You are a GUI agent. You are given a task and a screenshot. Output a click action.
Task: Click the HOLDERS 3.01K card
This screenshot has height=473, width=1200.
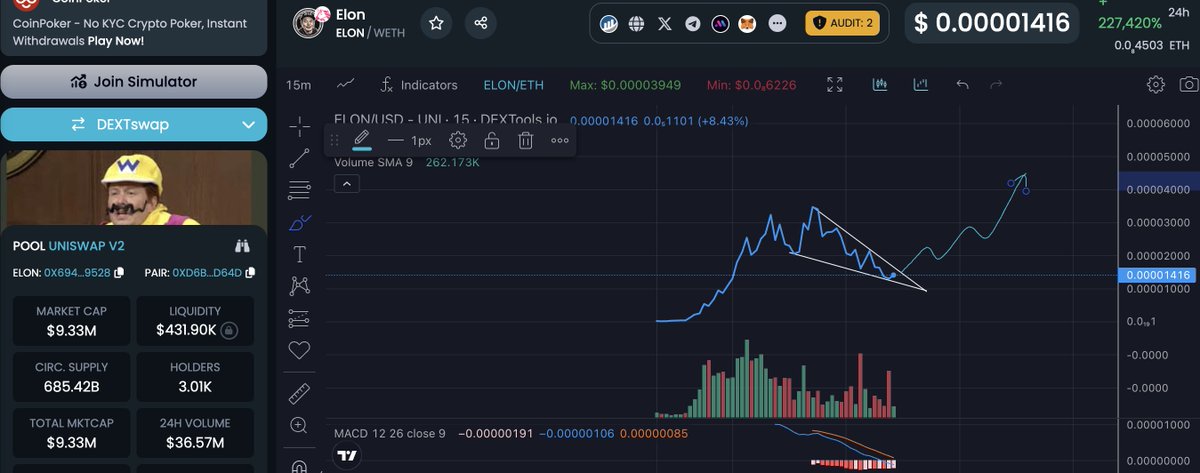coord(195,376)
